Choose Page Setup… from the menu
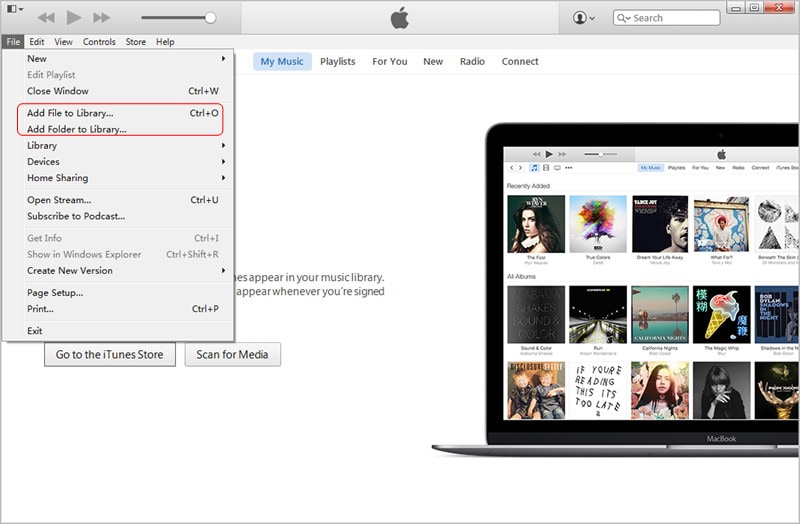 pos(123,293)
